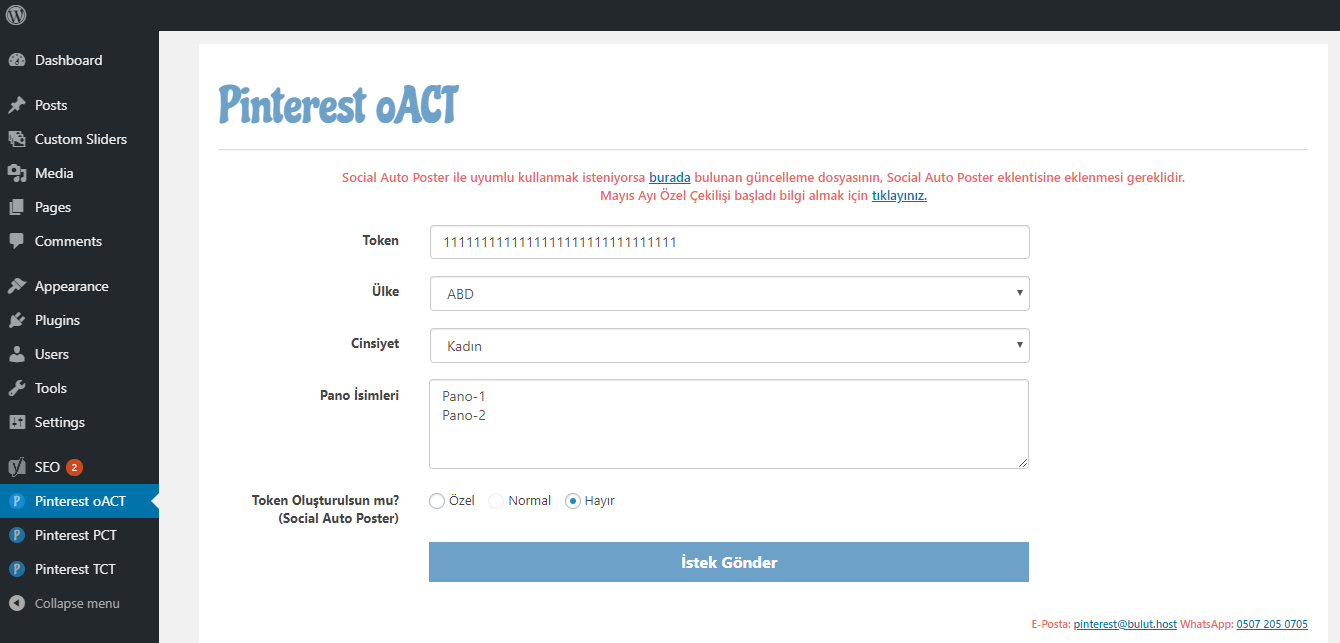The image size is (1340, 643).
Task: Open the Pinterest oACT menu item
Action: [79, 501]
